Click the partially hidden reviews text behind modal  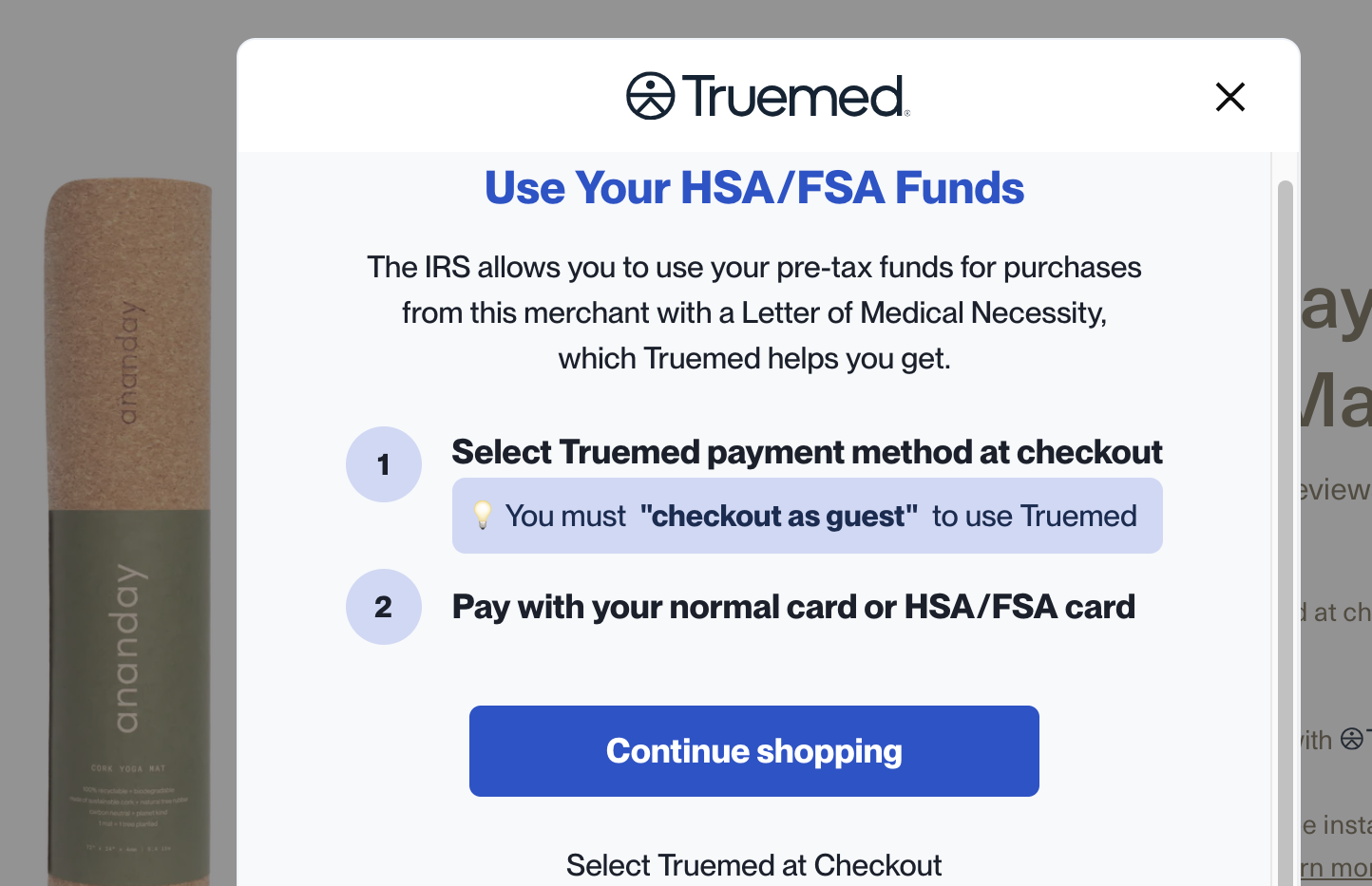[1336, 489]
